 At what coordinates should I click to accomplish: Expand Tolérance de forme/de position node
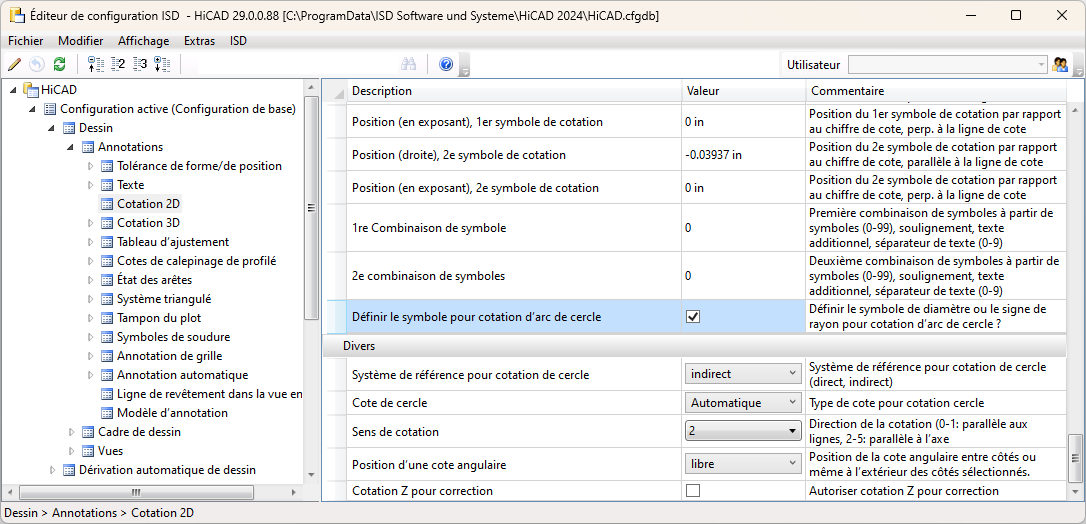90,166
